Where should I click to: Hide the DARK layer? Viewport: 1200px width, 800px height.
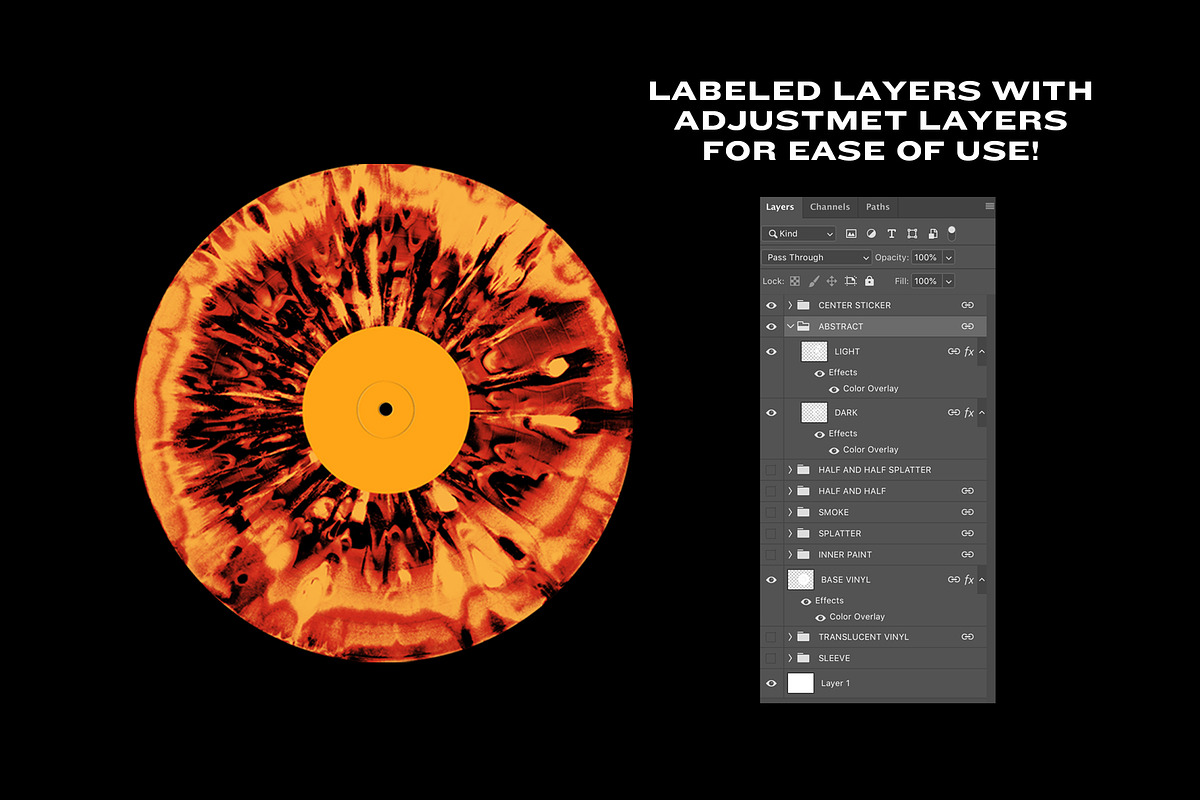[771, 413]
